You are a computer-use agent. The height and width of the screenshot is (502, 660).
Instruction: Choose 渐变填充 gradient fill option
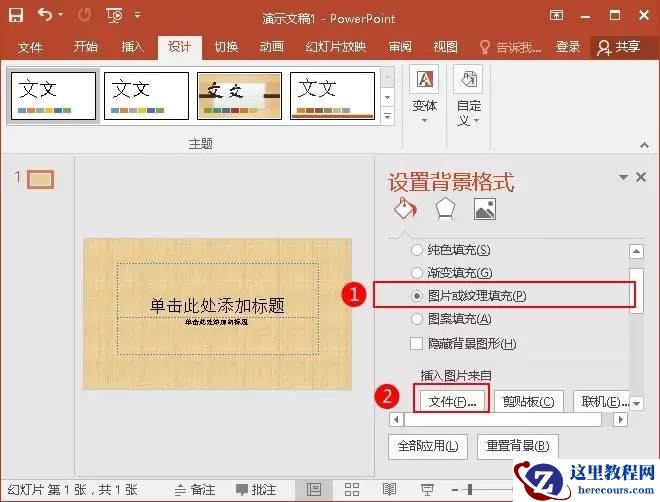pyautogui.click(x=451, y=273)
